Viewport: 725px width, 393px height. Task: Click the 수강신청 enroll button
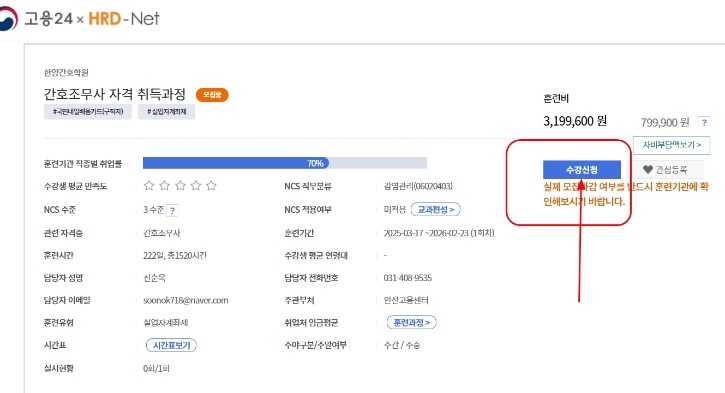[582, 170]
